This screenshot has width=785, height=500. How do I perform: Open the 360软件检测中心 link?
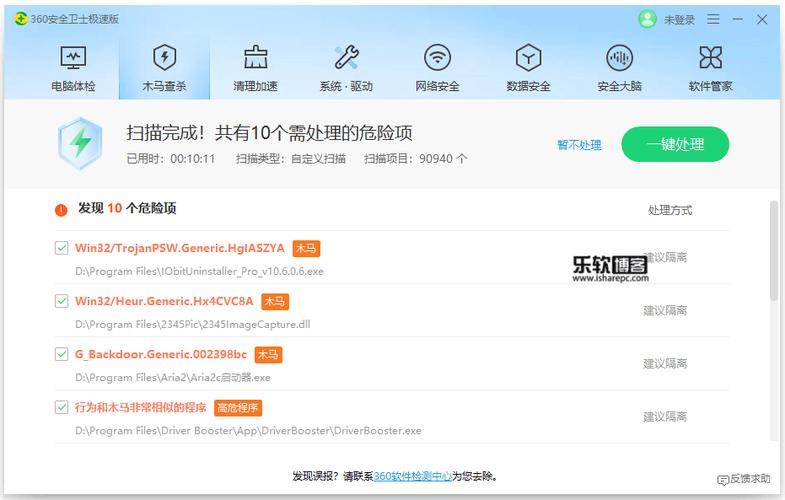(413, 476)
